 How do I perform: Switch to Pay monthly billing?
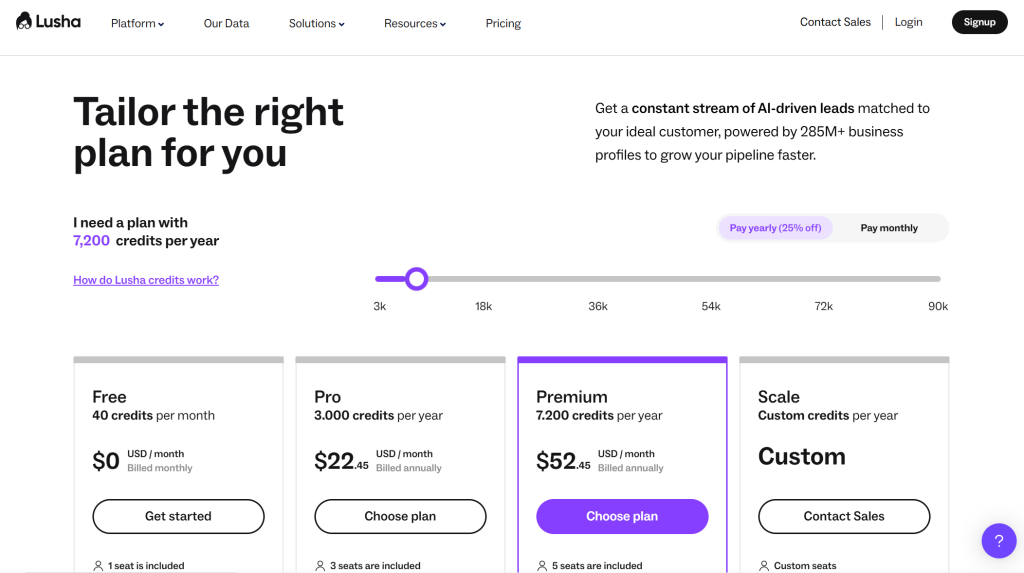pyautogui.click(x=889, y=228)
